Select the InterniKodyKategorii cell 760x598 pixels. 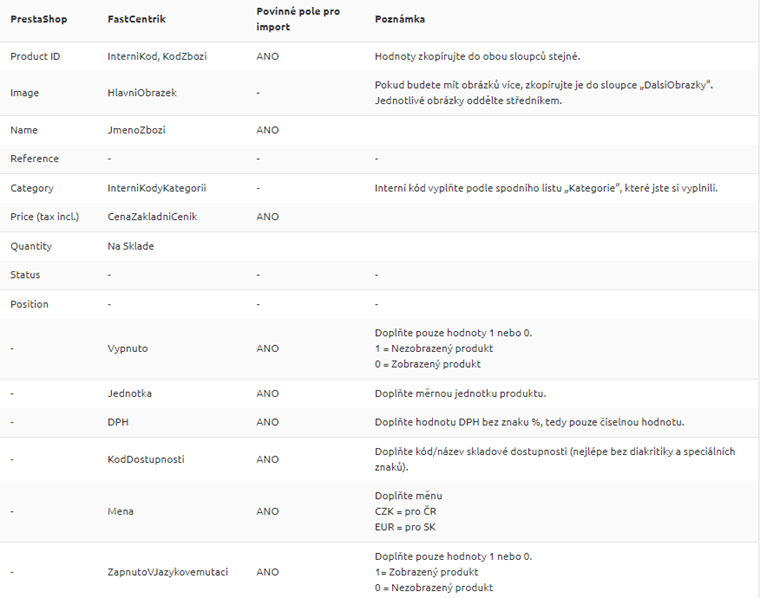tap(157, 188)
